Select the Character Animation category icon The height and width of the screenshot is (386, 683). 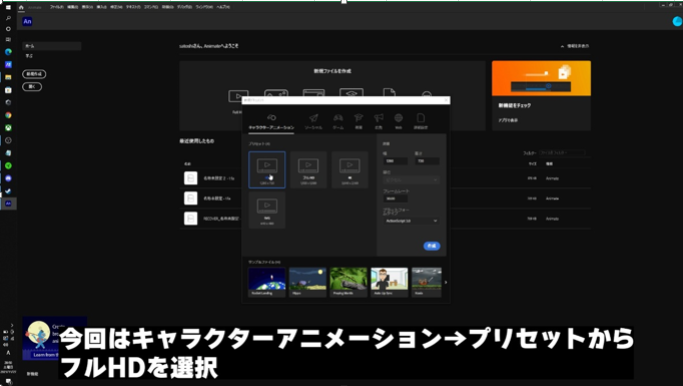271,118
